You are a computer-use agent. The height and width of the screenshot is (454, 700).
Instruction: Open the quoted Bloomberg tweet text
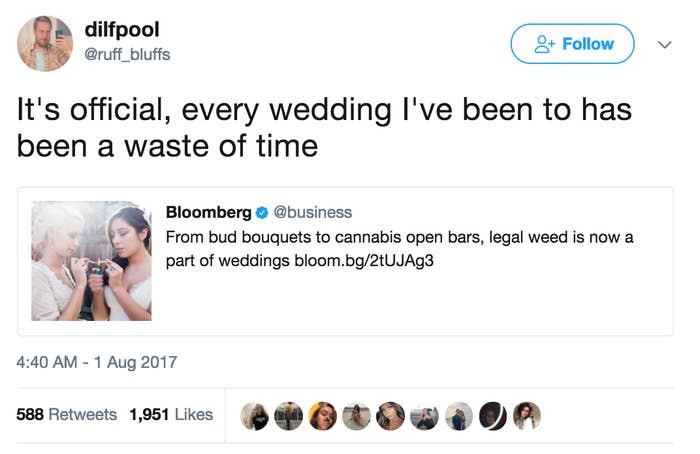point(399,249)
